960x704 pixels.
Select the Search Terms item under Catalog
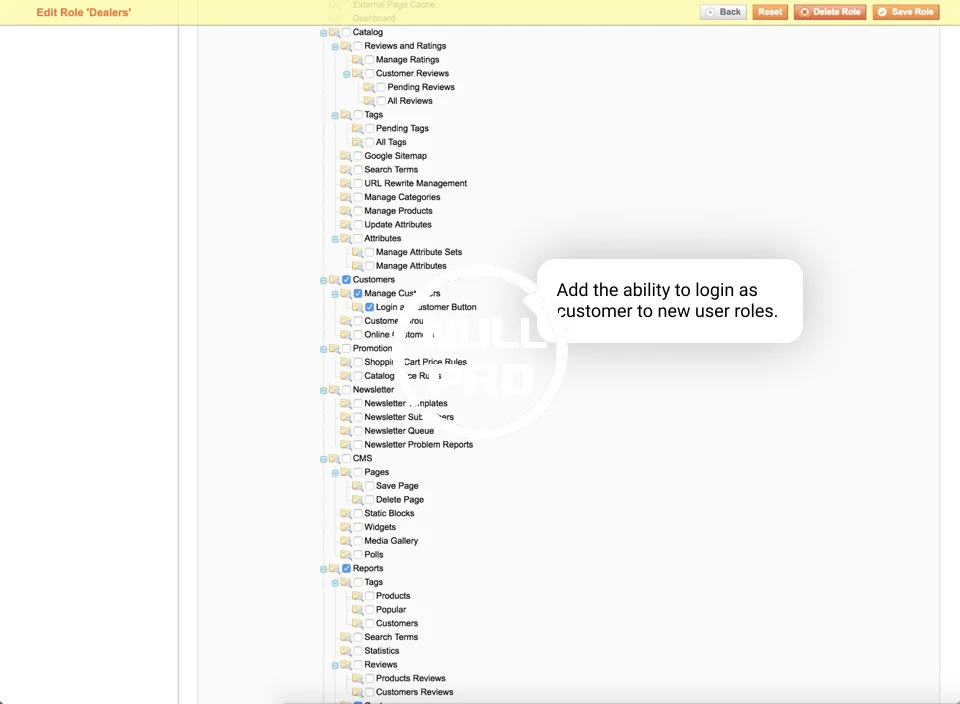click(x=391, y=170)
